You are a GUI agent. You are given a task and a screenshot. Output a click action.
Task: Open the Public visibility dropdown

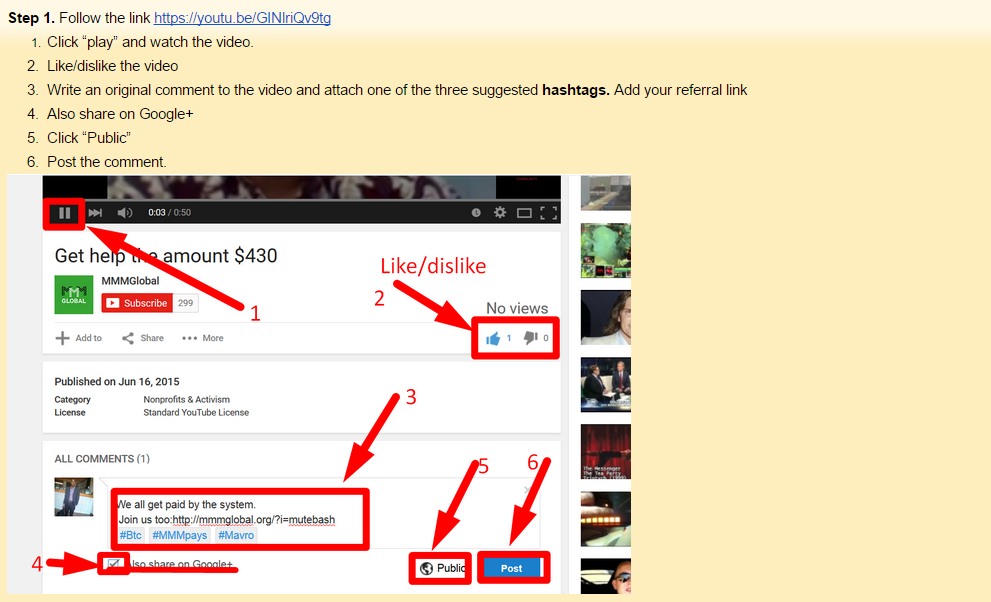click(441, 568)
